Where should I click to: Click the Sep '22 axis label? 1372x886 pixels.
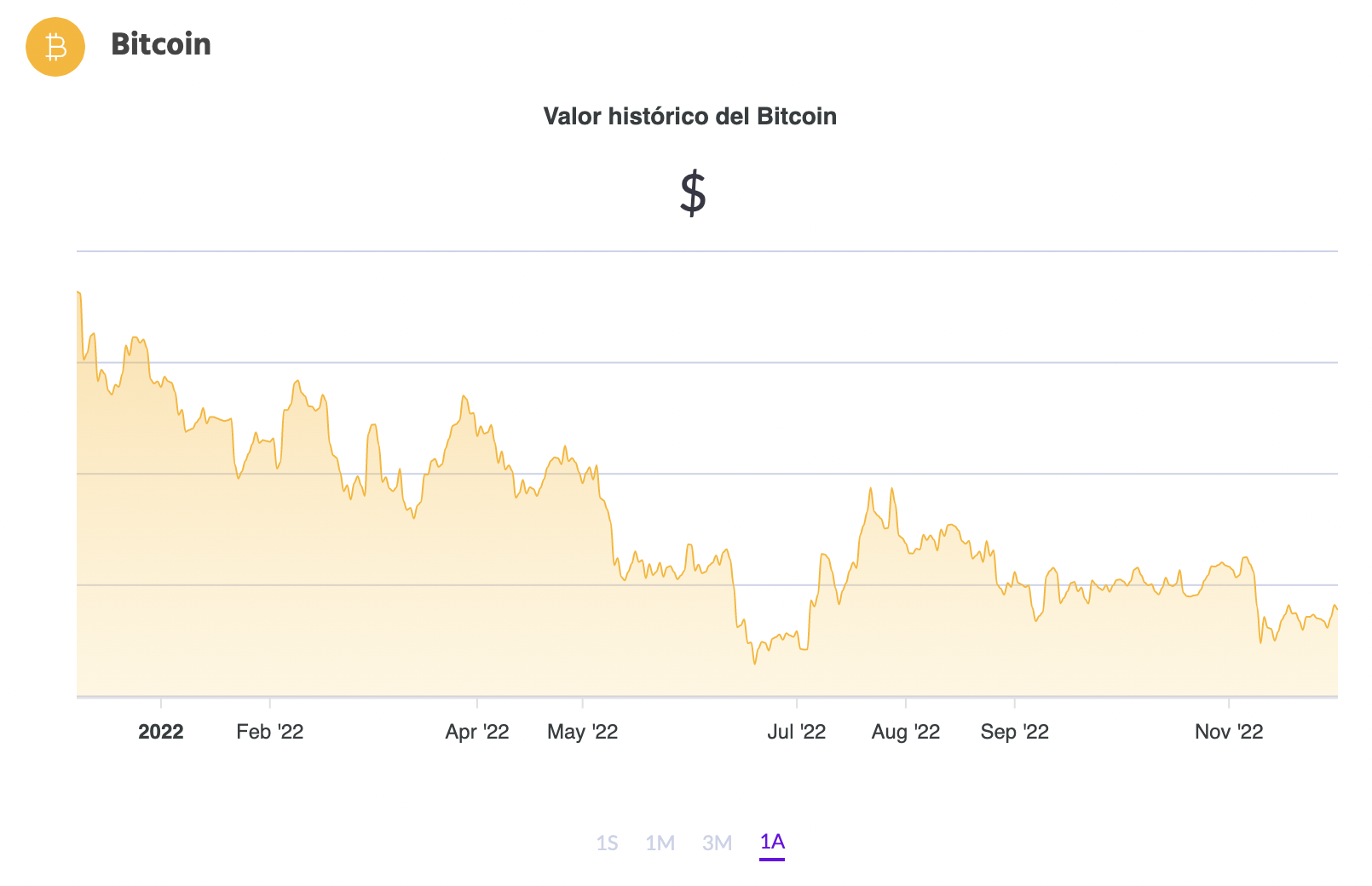(x=1013, y=731)
